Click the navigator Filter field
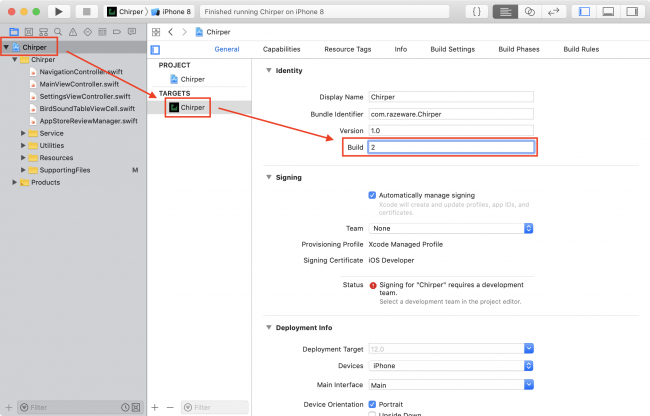650x416 pixels. pos(68,407)
